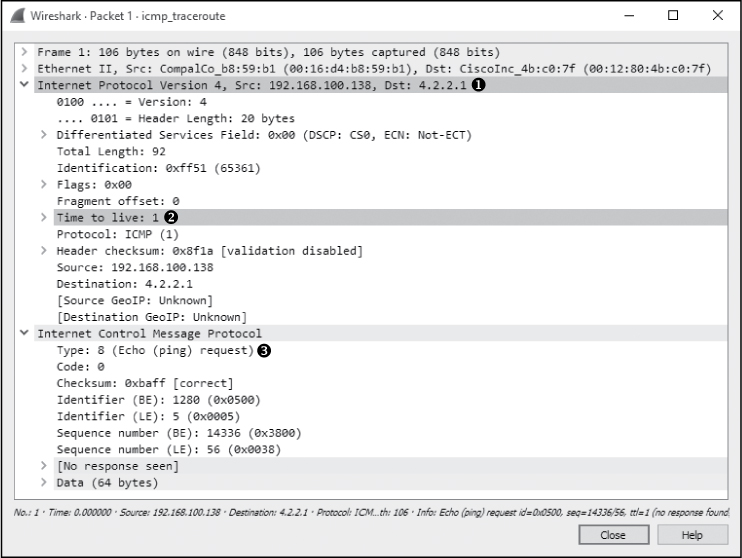Select the Sequence number (BE): 14336 field

tap(390, 433)
